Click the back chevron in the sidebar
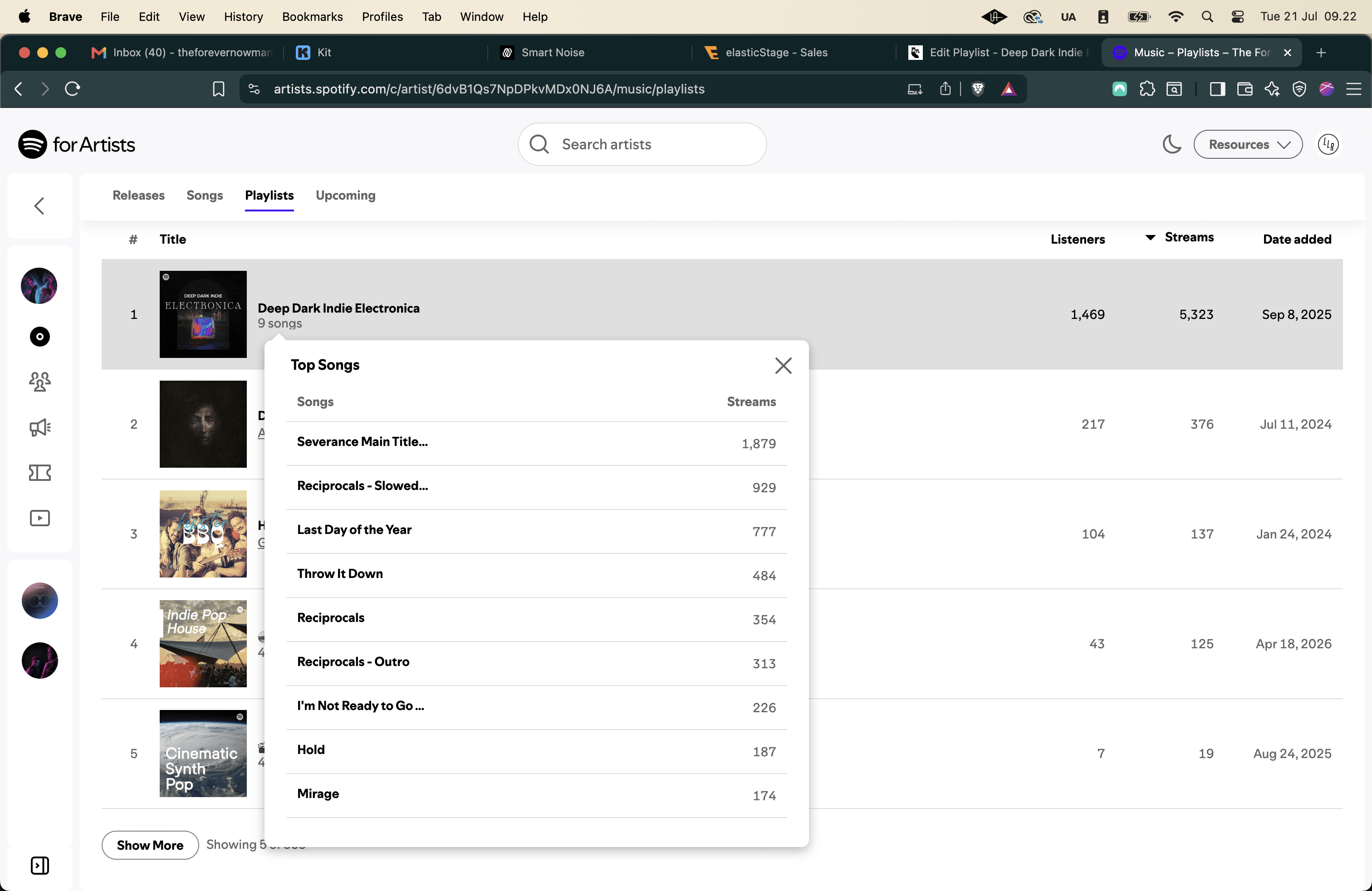Viewport: 1372px width, 891px height. coord(39,206)
